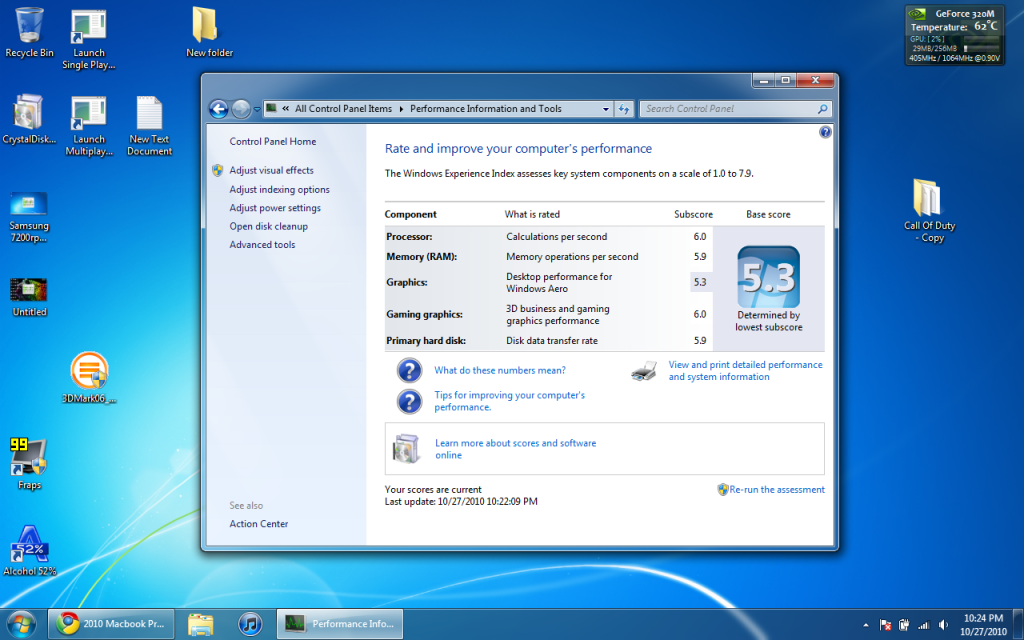
Task: Open Adjust power settings
Action: pyautogui.click(x=275, y=208)
